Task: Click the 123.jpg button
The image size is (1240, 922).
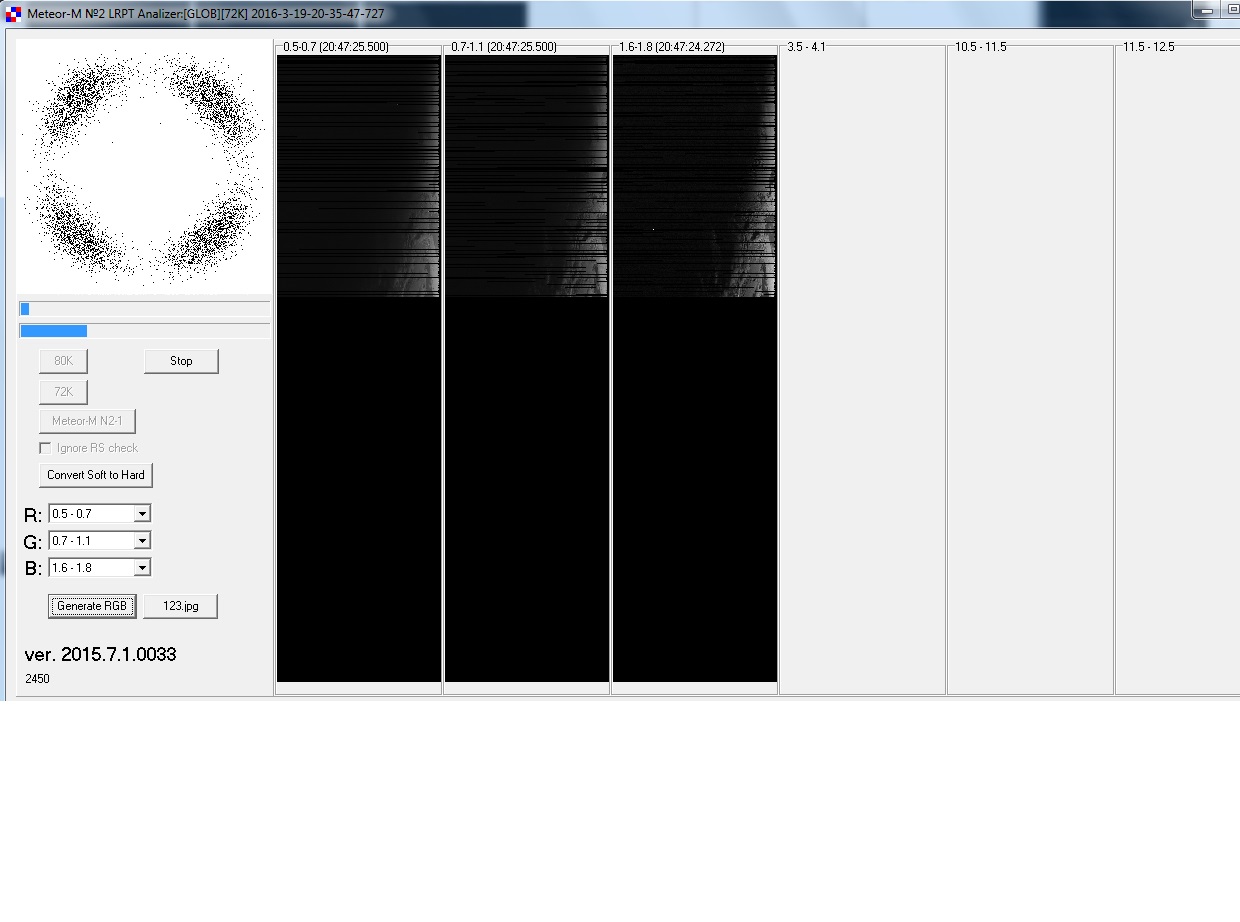Action: click(180, 606)
